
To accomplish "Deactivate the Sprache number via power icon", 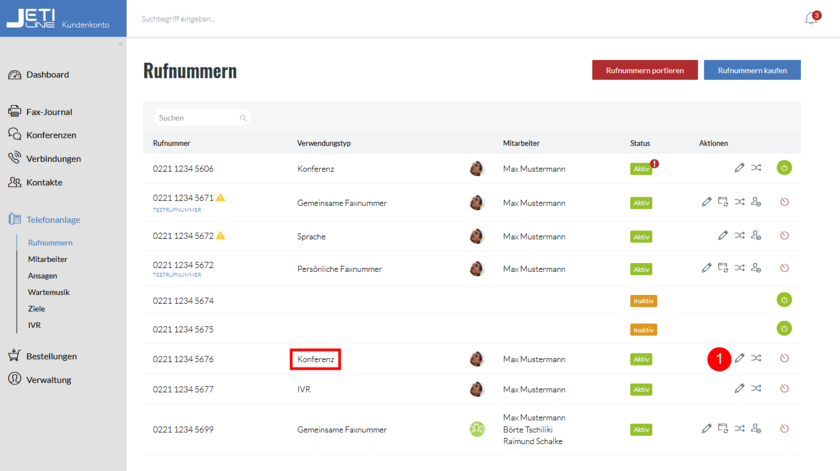I will 784,235.
